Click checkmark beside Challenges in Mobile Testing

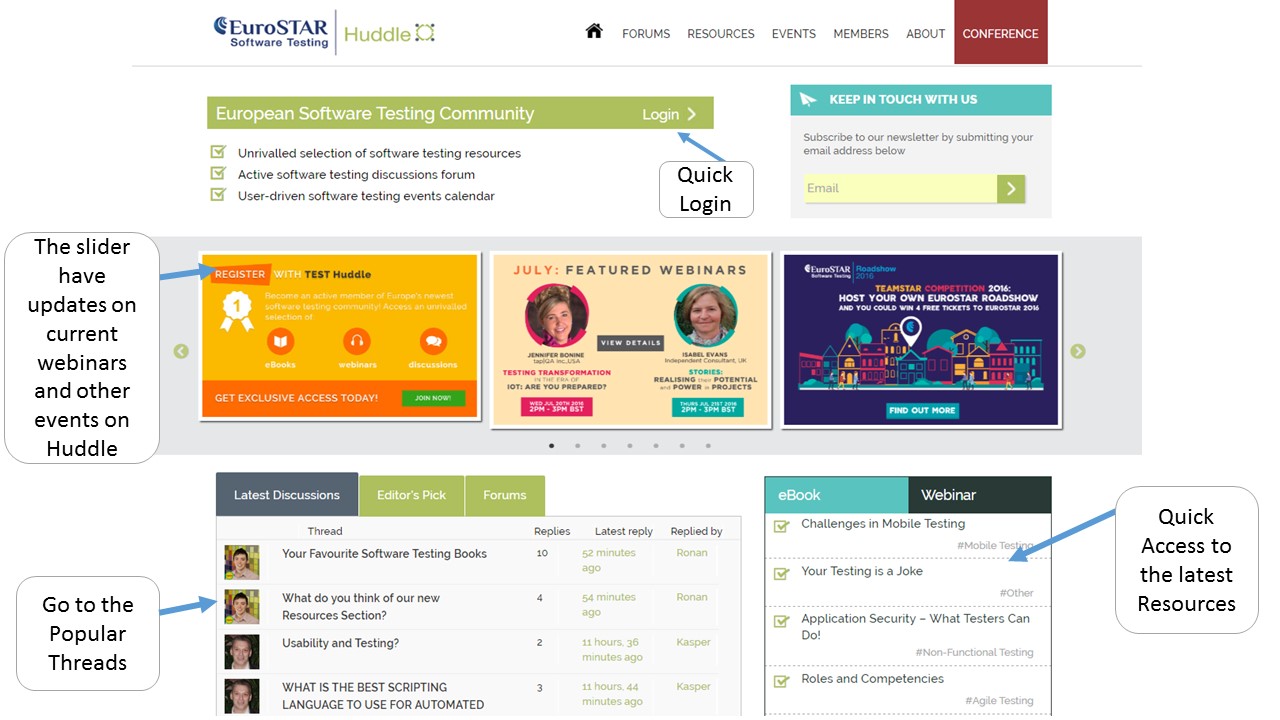click(x=782, y=525)
